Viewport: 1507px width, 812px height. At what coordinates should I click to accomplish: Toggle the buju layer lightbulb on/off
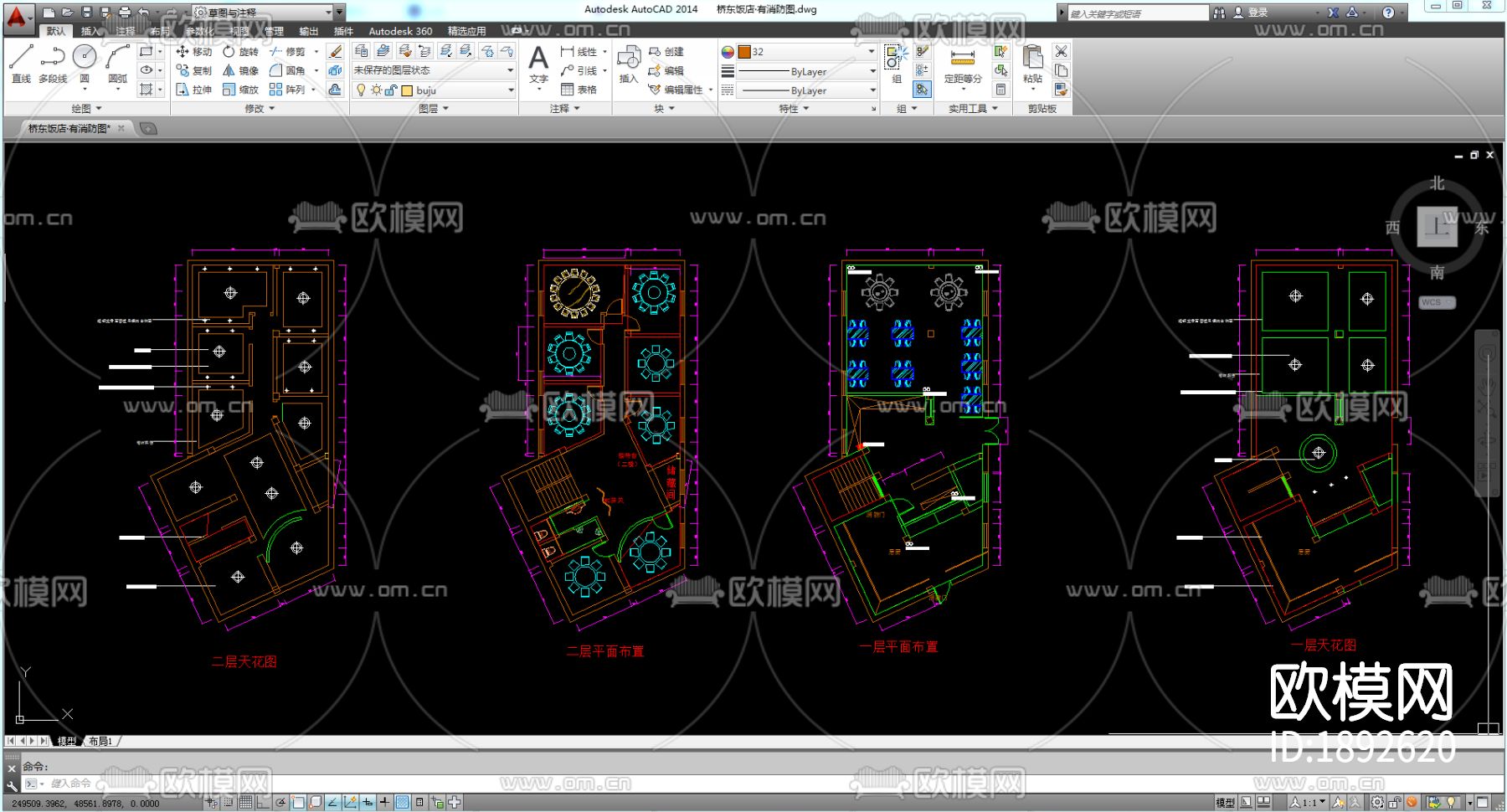[x=361, y=90]
